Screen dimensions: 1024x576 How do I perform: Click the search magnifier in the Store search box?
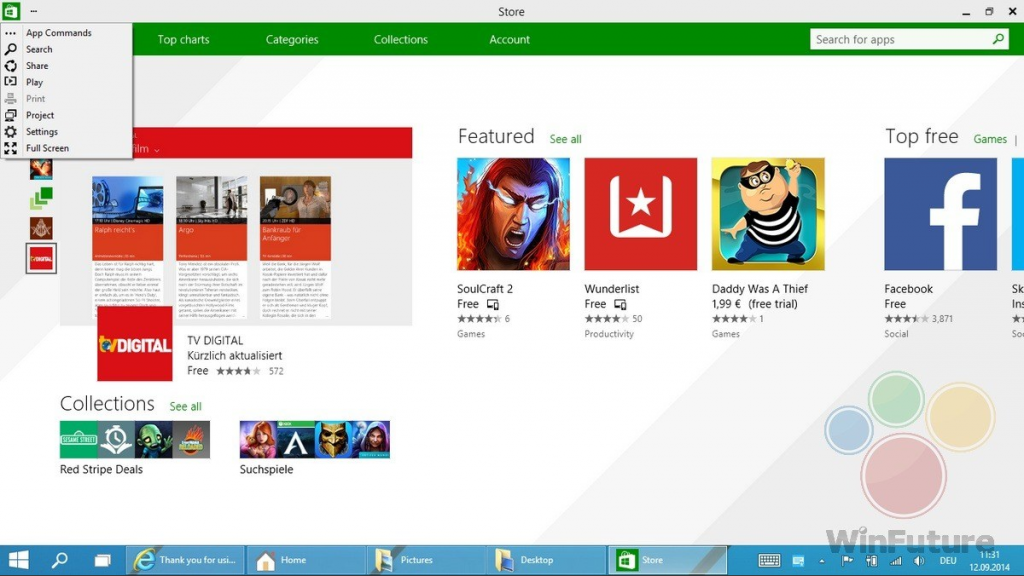(x=997, y=40)
